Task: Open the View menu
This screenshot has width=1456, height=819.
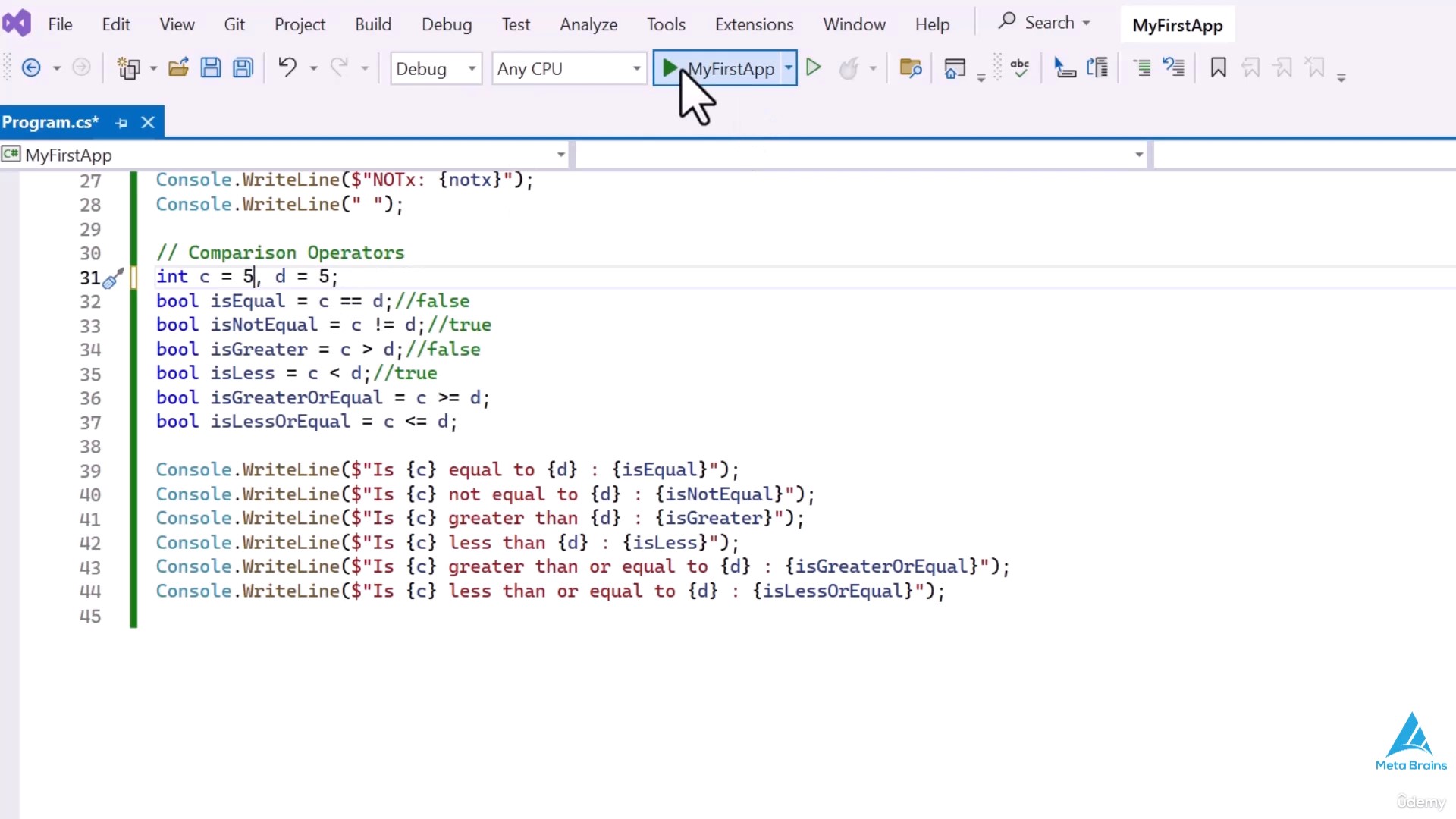Action: pos(177,24)
